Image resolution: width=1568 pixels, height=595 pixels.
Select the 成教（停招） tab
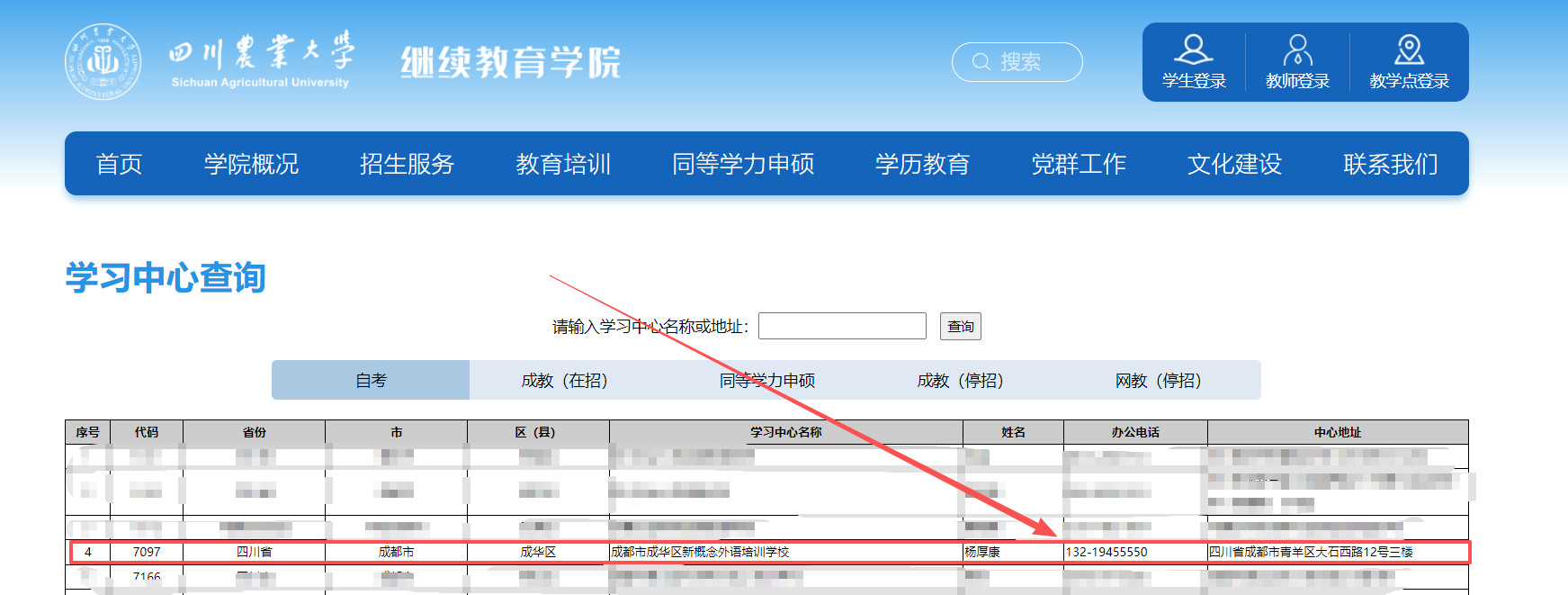960,381
